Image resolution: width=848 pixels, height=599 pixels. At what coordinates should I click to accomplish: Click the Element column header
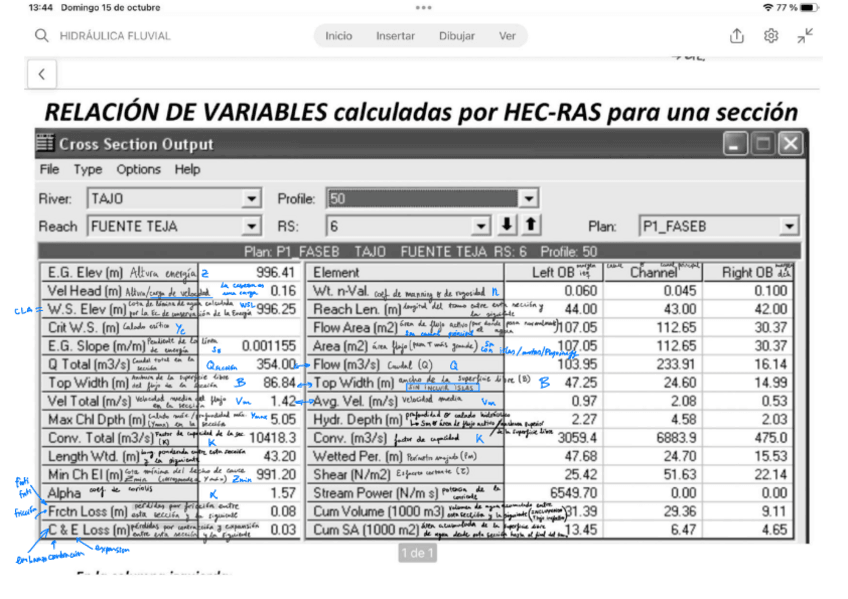pos(336,272)
